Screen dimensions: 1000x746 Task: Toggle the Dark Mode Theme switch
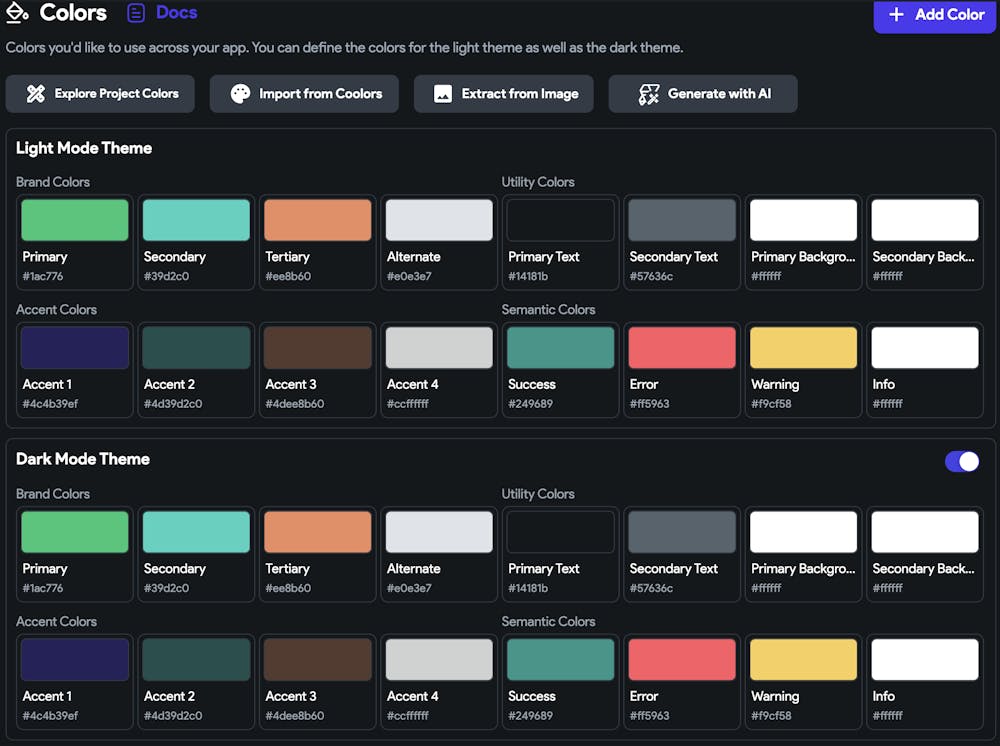coord(962,461)
